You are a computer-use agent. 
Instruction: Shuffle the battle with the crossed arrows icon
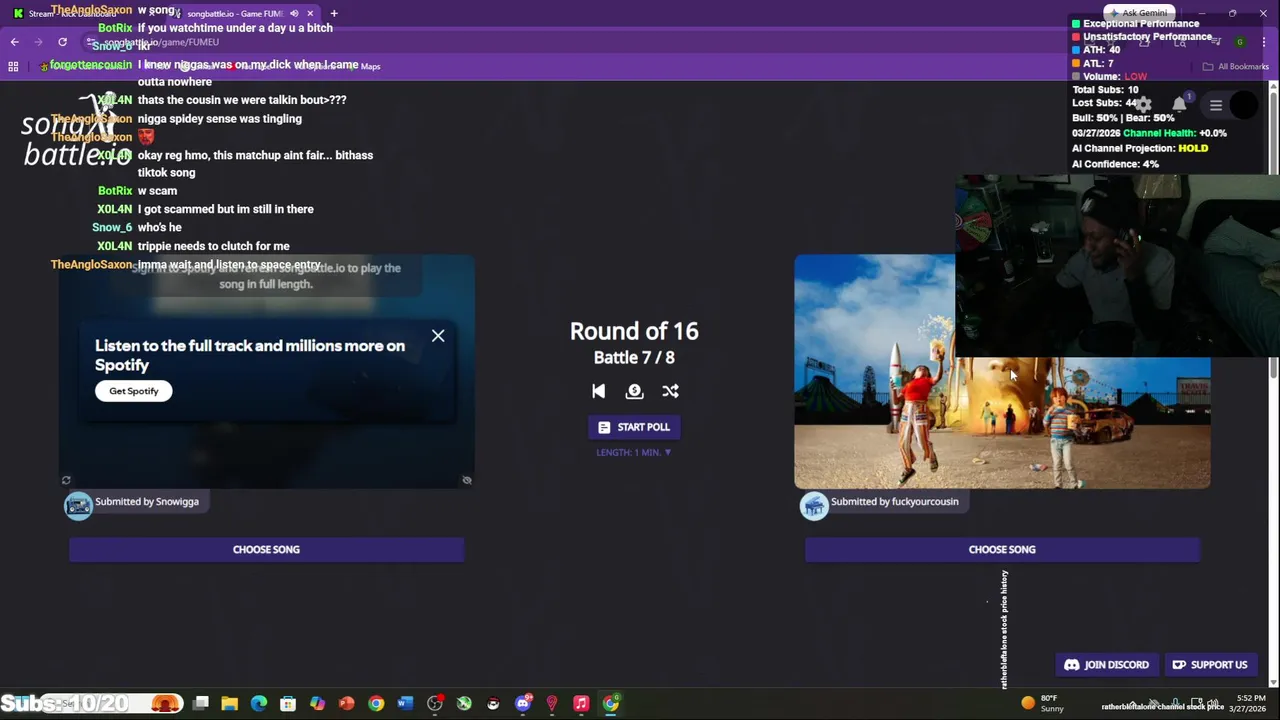[x=670, y=391]
